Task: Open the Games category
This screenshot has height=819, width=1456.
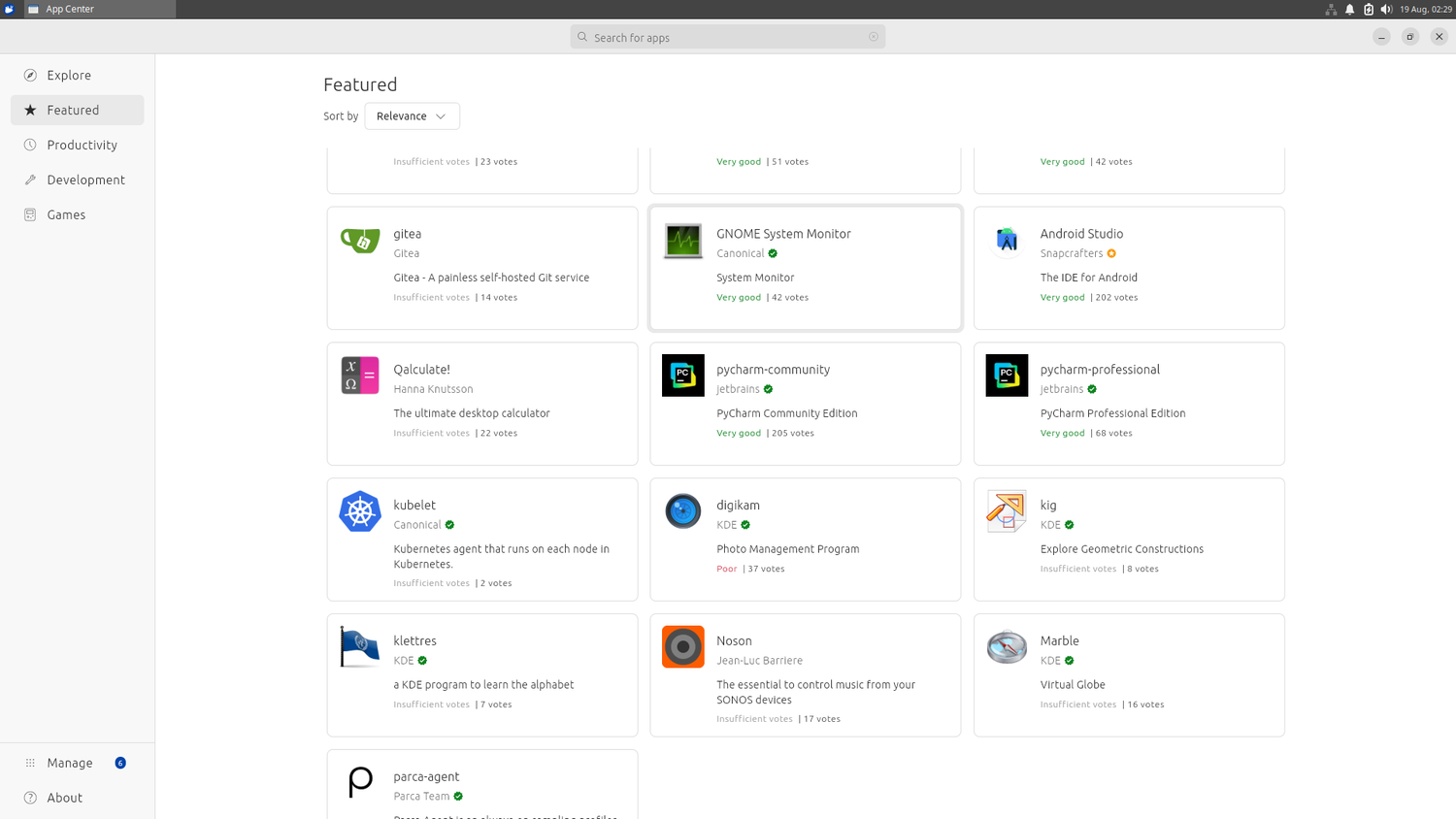Action: pos(78,214)
